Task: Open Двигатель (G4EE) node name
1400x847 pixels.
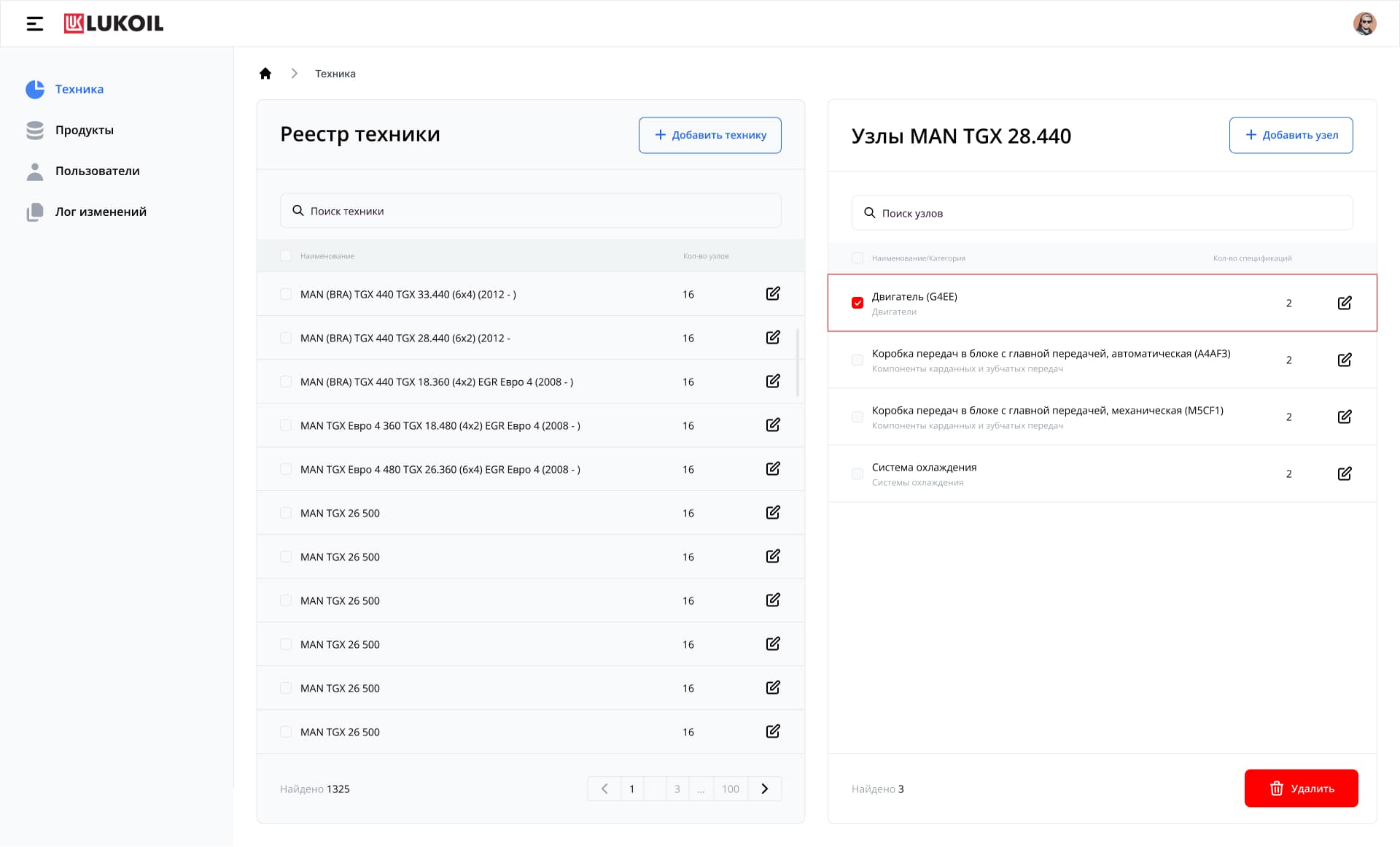Action: 914,297
